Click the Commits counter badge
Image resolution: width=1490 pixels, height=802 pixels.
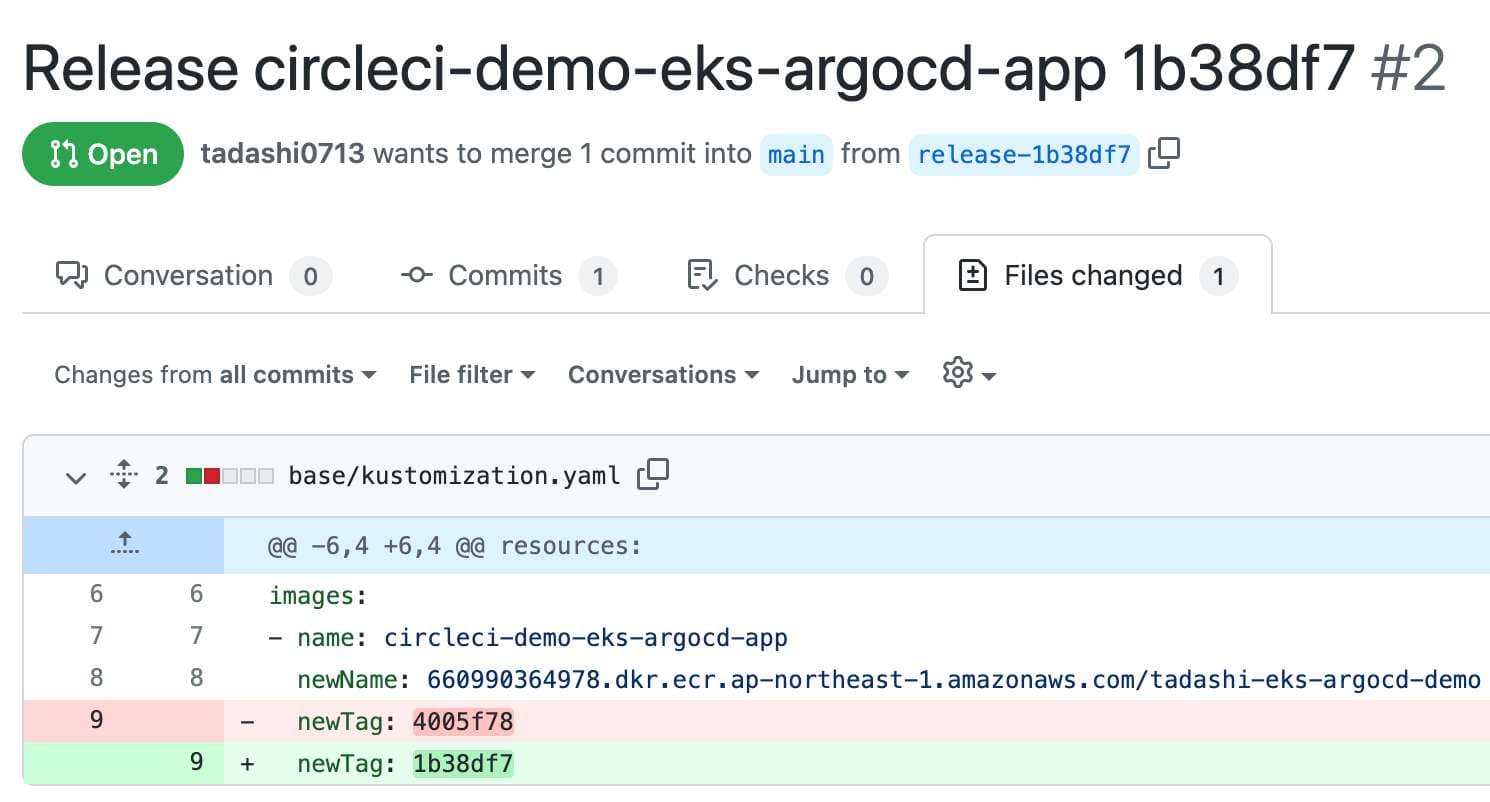click(598, 276)
